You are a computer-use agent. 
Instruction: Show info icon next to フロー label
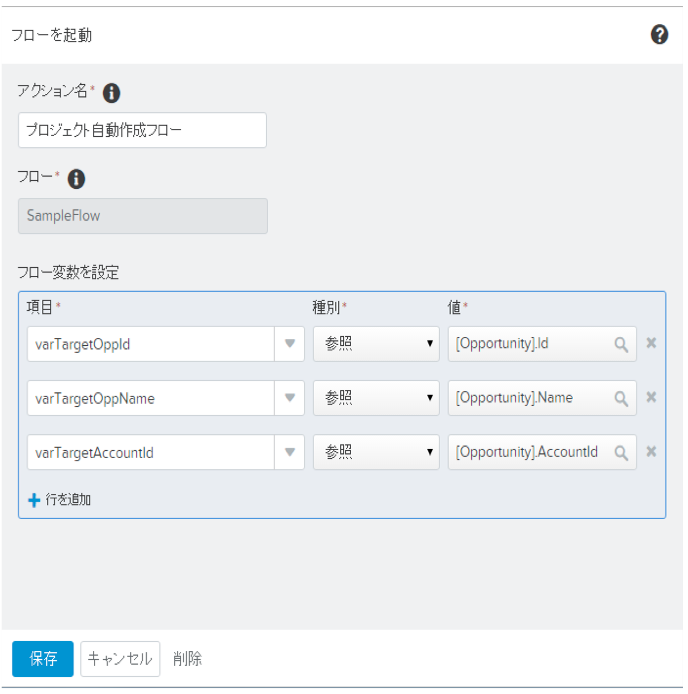pyautogui.click(x=76, y=179)
